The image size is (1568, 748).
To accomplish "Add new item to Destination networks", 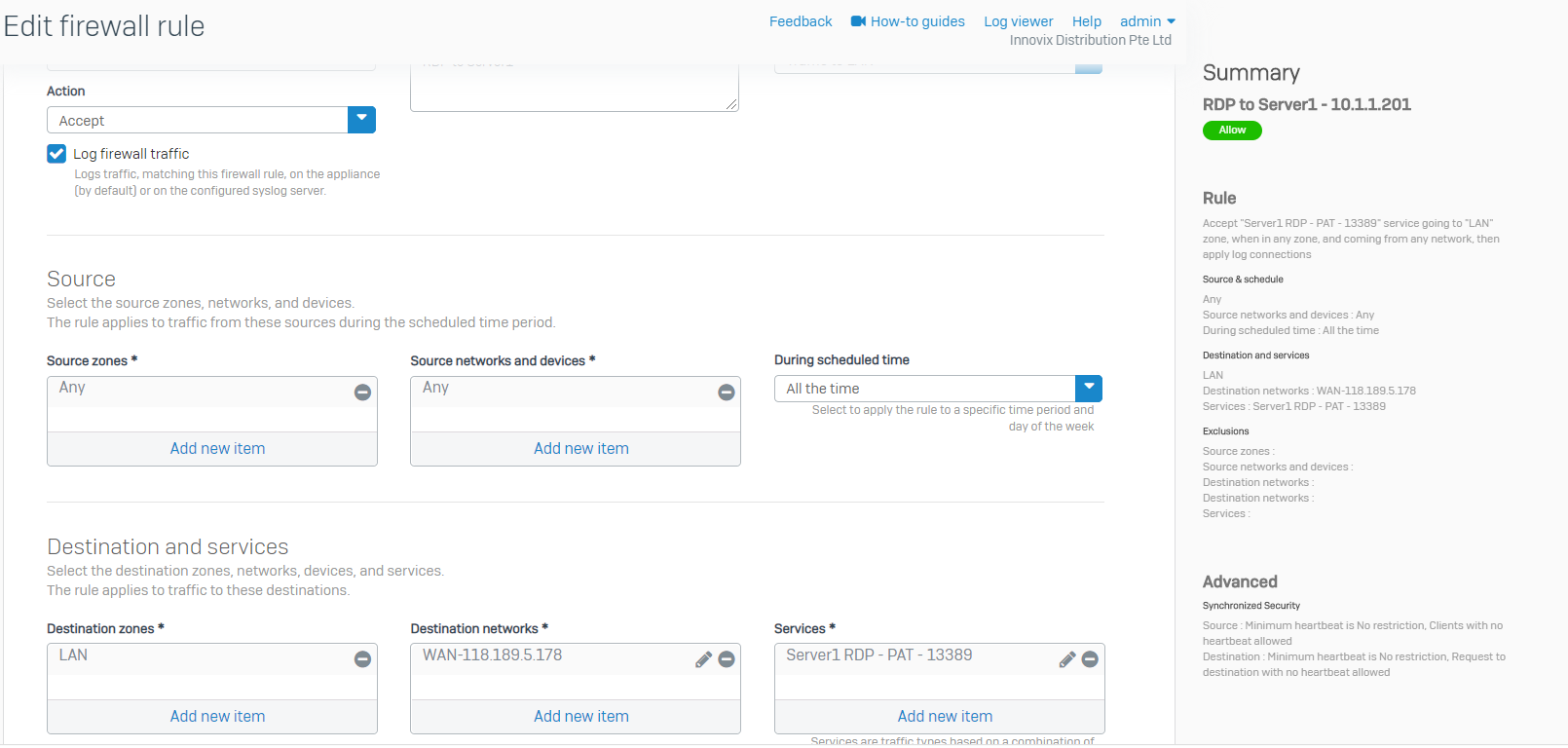I will tap(581, 717).
